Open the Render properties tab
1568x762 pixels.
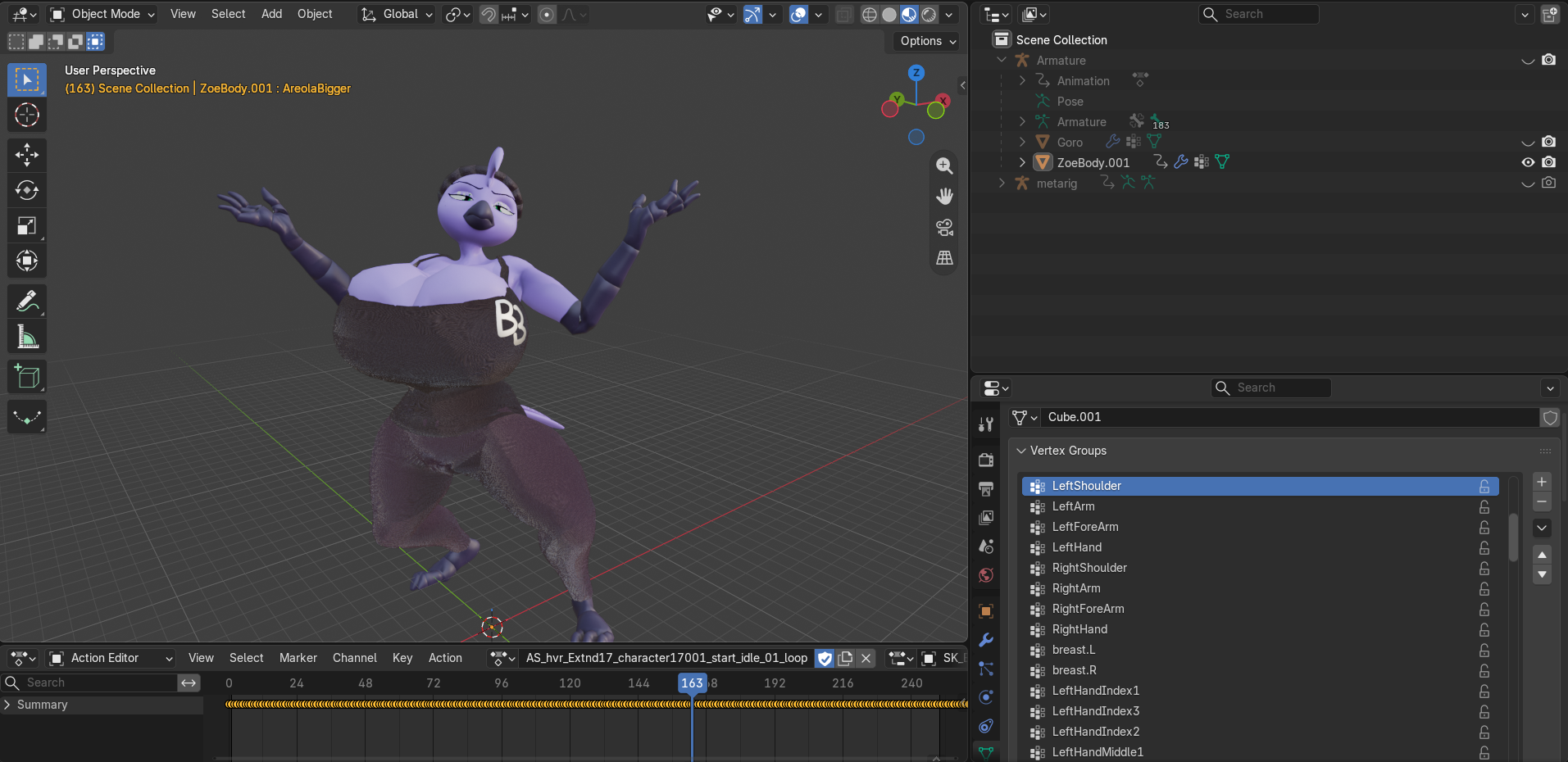coord(986,460)
